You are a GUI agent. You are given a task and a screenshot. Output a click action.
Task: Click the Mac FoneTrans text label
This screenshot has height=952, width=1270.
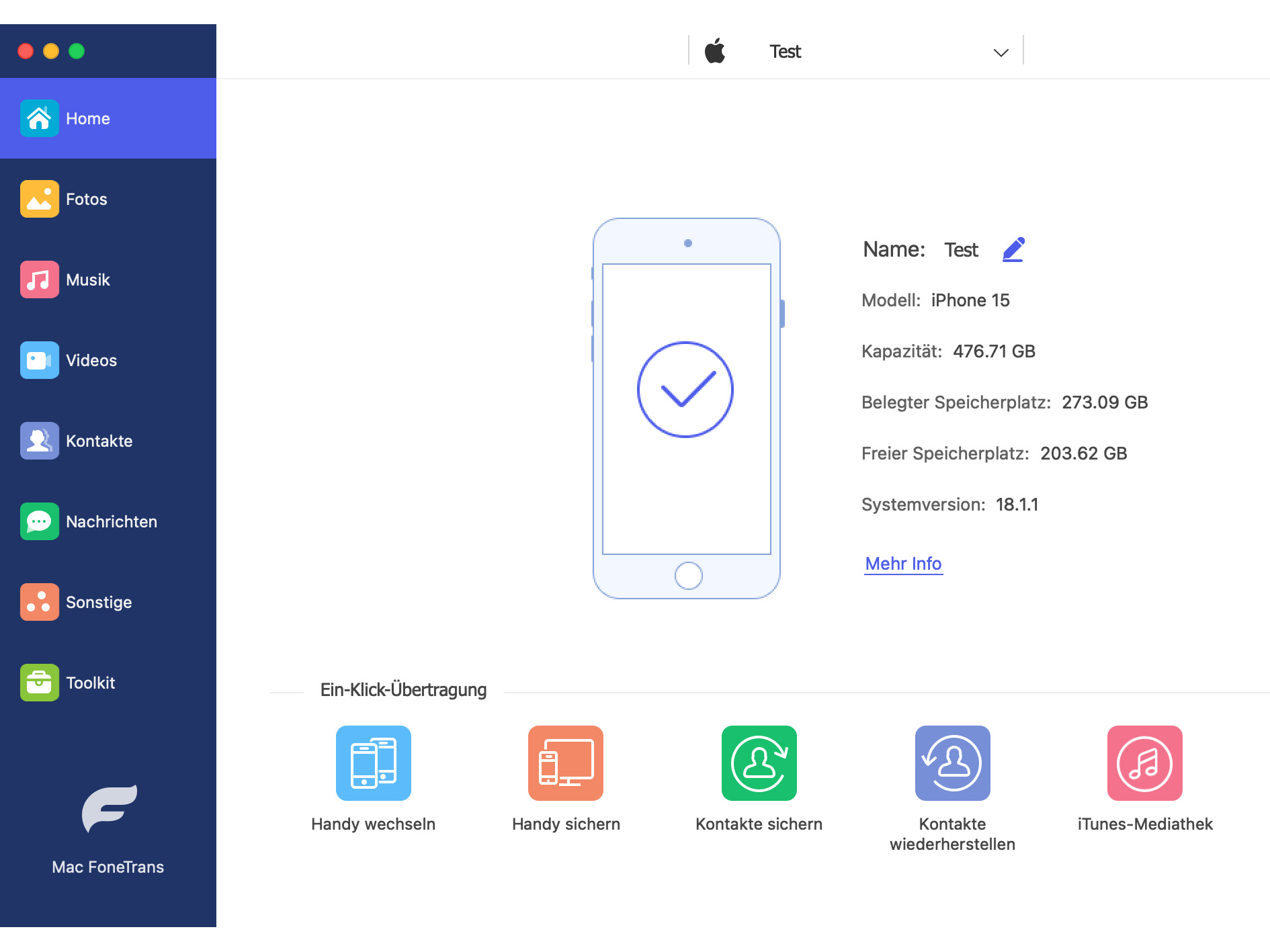pyautogui.click(x=108, y=867)
